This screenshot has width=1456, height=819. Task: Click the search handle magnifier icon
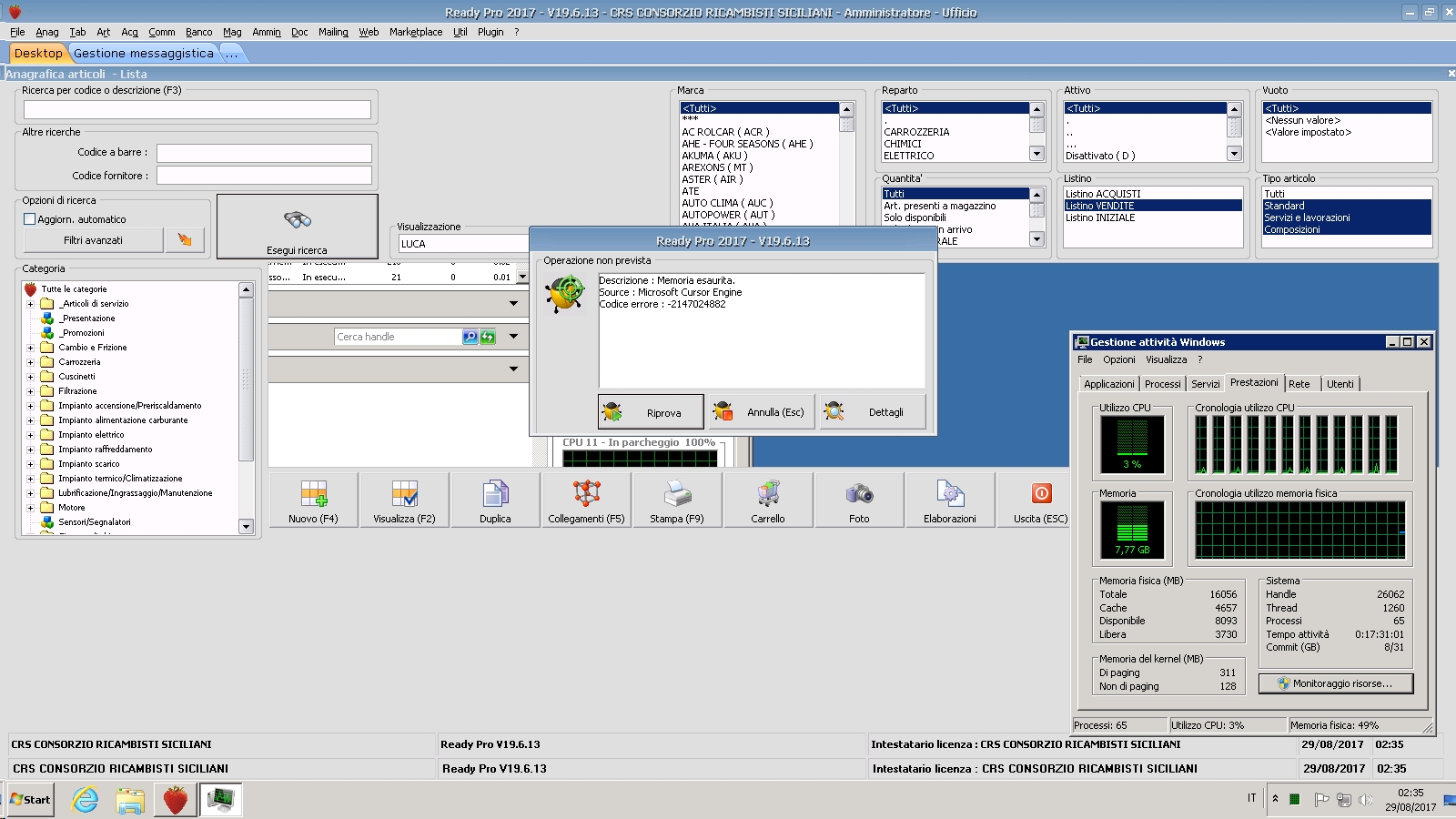click(470, 337)
